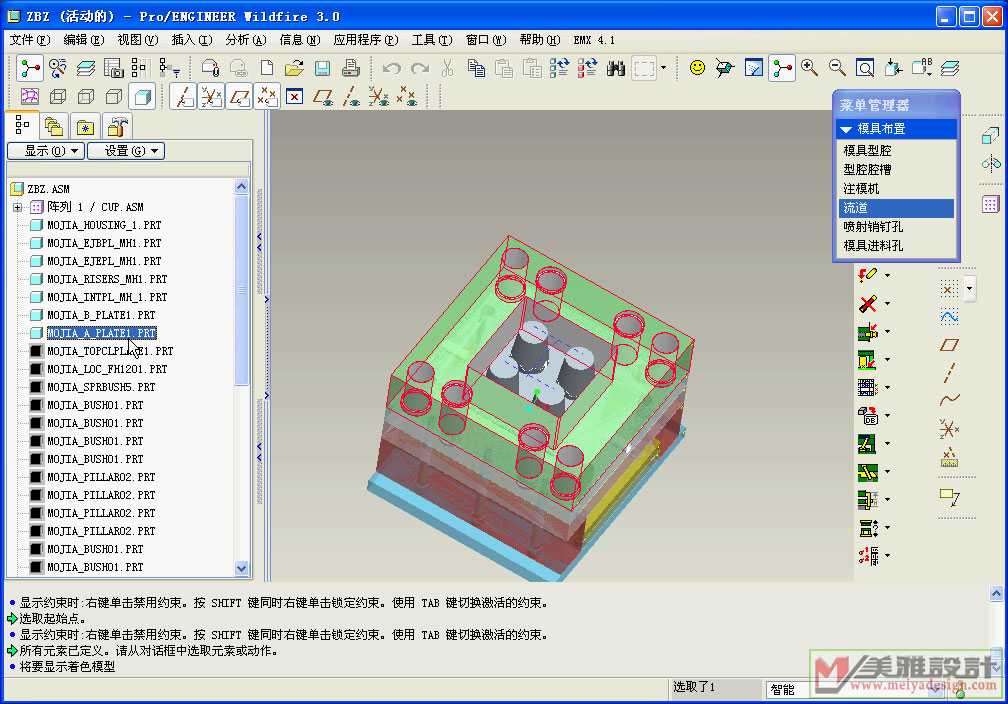The image size is (1008, 704).
Task: Open dropdown arrow beside EMX DB icon
Action: coord(888,416)
